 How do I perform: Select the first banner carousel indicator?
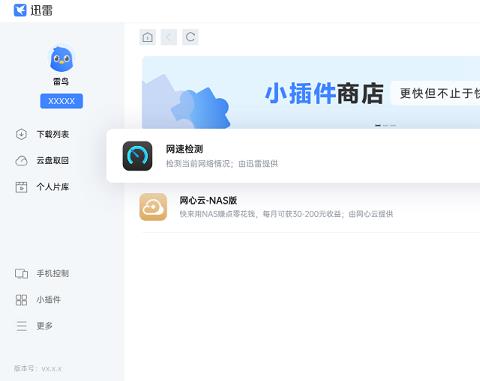point(378,125)
